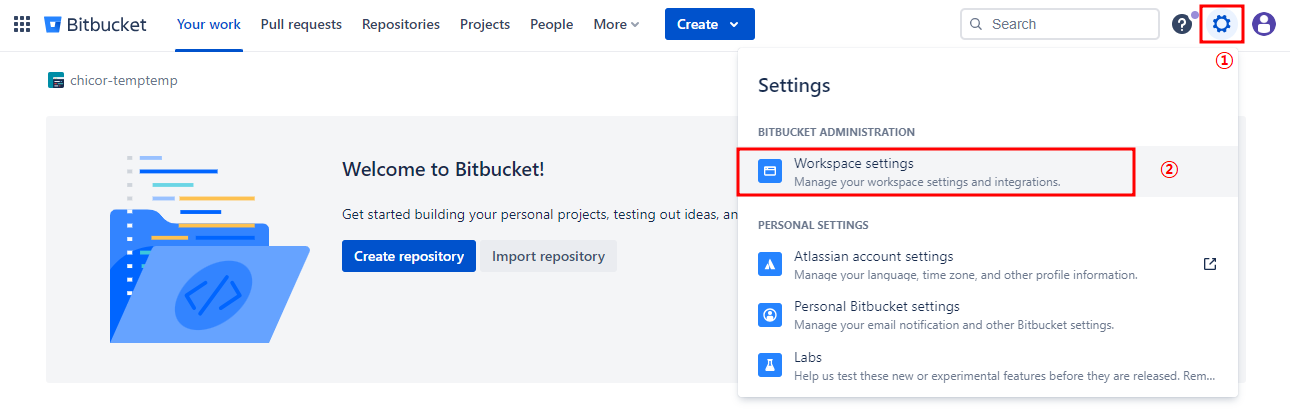Open the user profile avatar
Viewport: 1290px width, 416px height.
[x=1264, y=24]
